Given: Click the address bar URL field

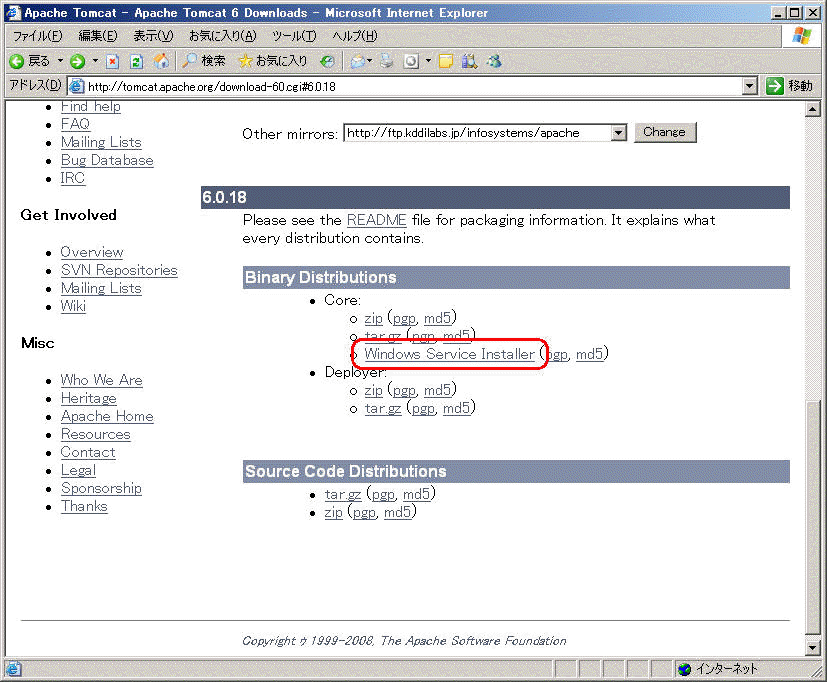Looking at the screenshot, I should (x=400, y=86).
